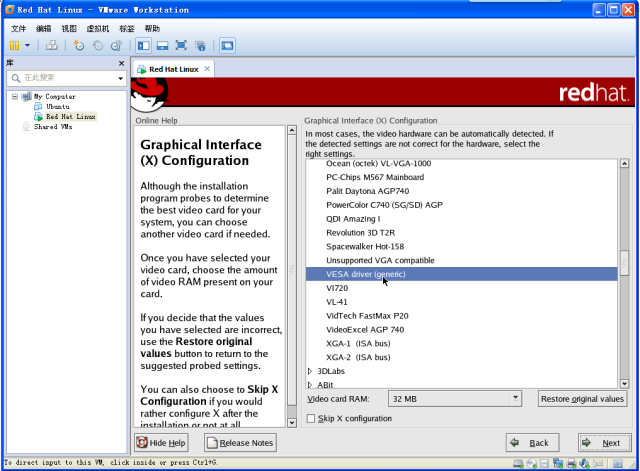Open the 虚拟机 menu
The height and width of the screenshot is (471, 640).
(x=98, y=29)
